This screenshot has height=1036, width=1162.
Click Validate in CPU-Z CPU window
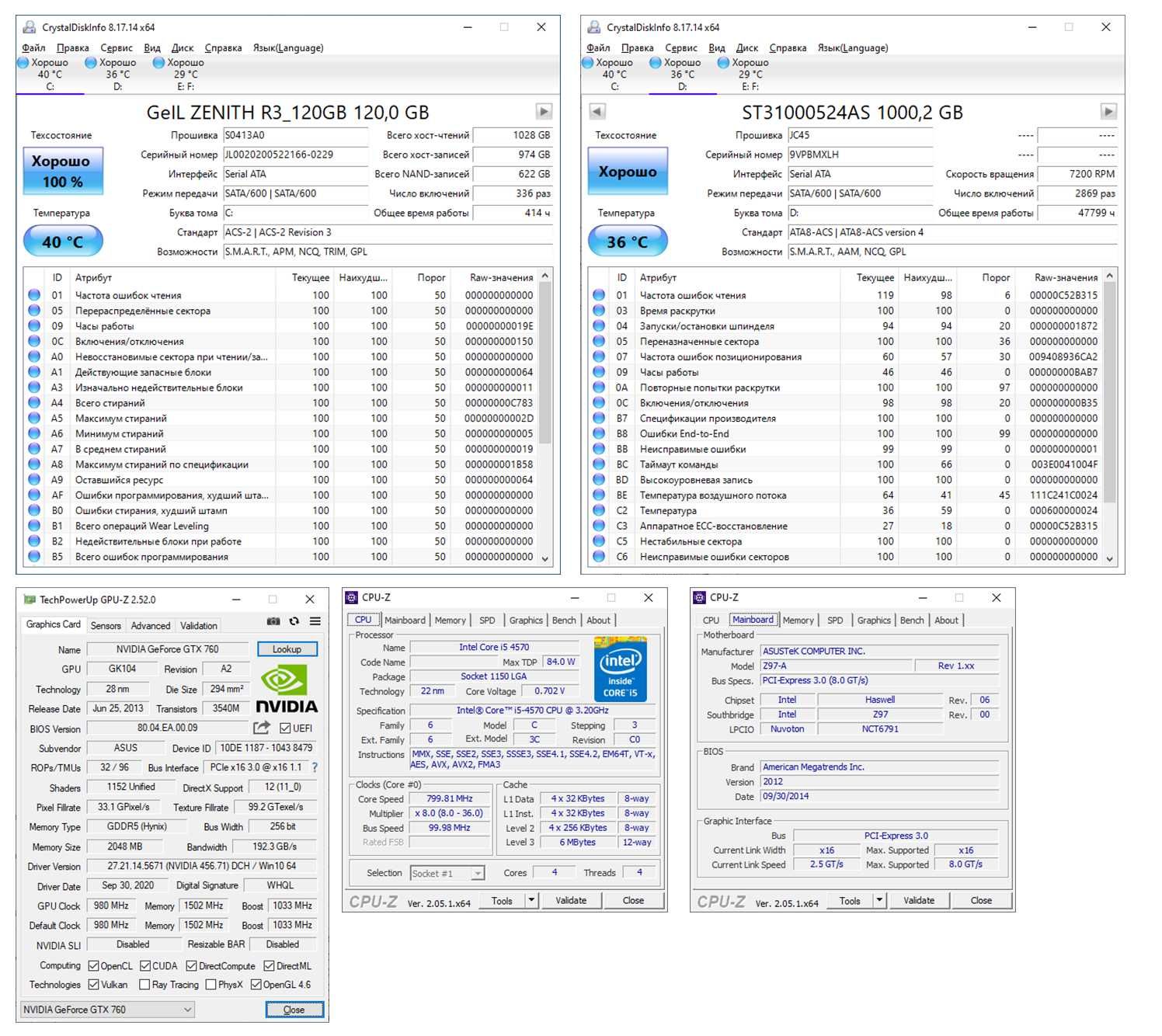pos(571,901)
